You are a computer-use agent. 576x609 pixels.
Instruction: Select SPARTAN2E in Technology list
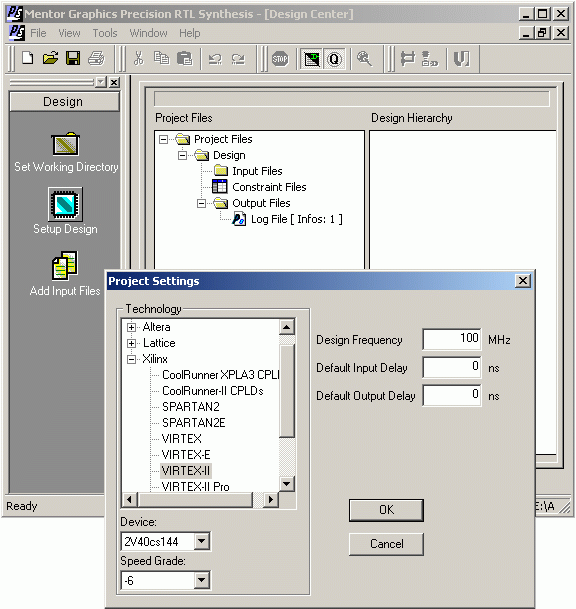pos(193,423)
